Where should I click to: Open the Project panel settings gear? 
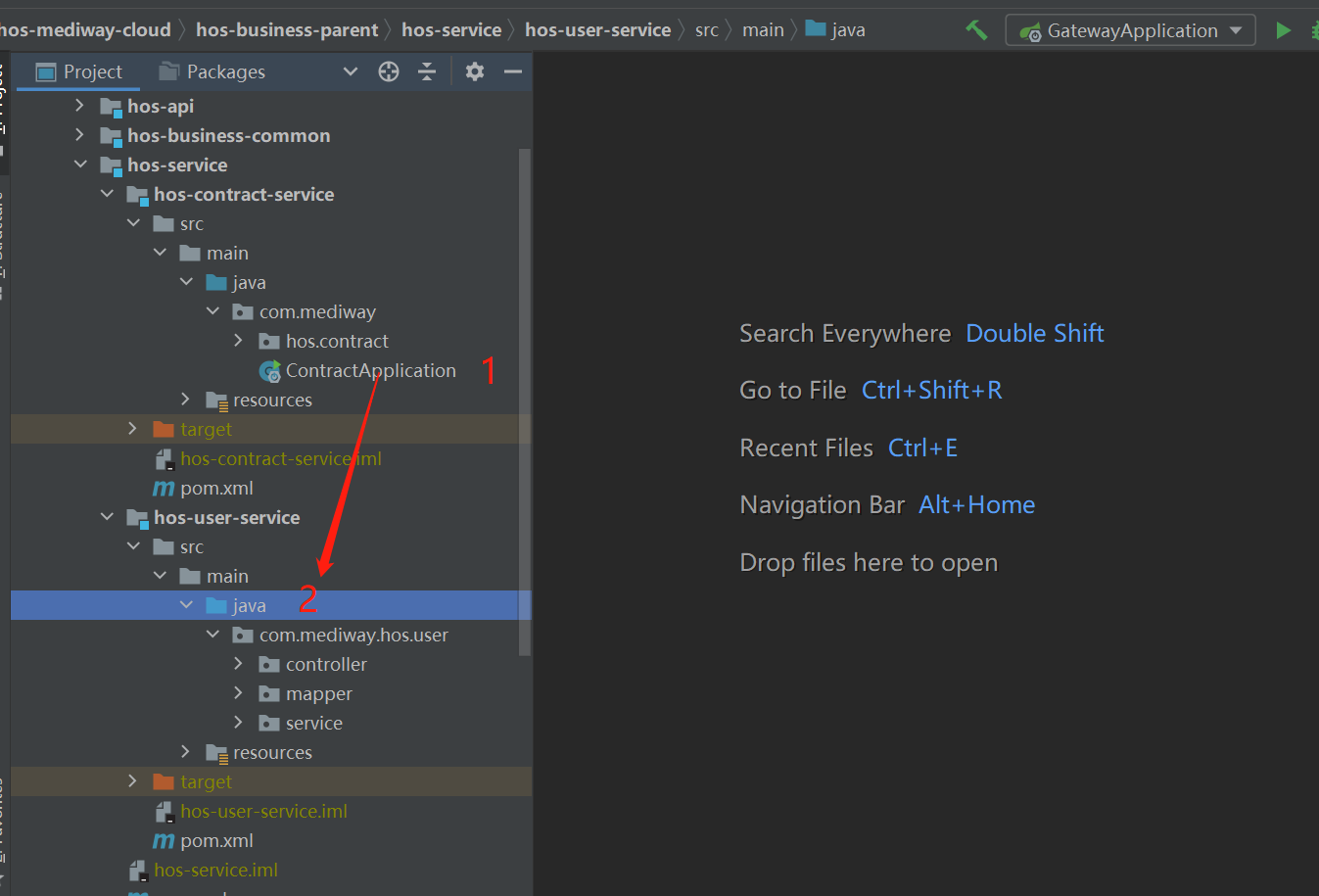click(475, 71)
